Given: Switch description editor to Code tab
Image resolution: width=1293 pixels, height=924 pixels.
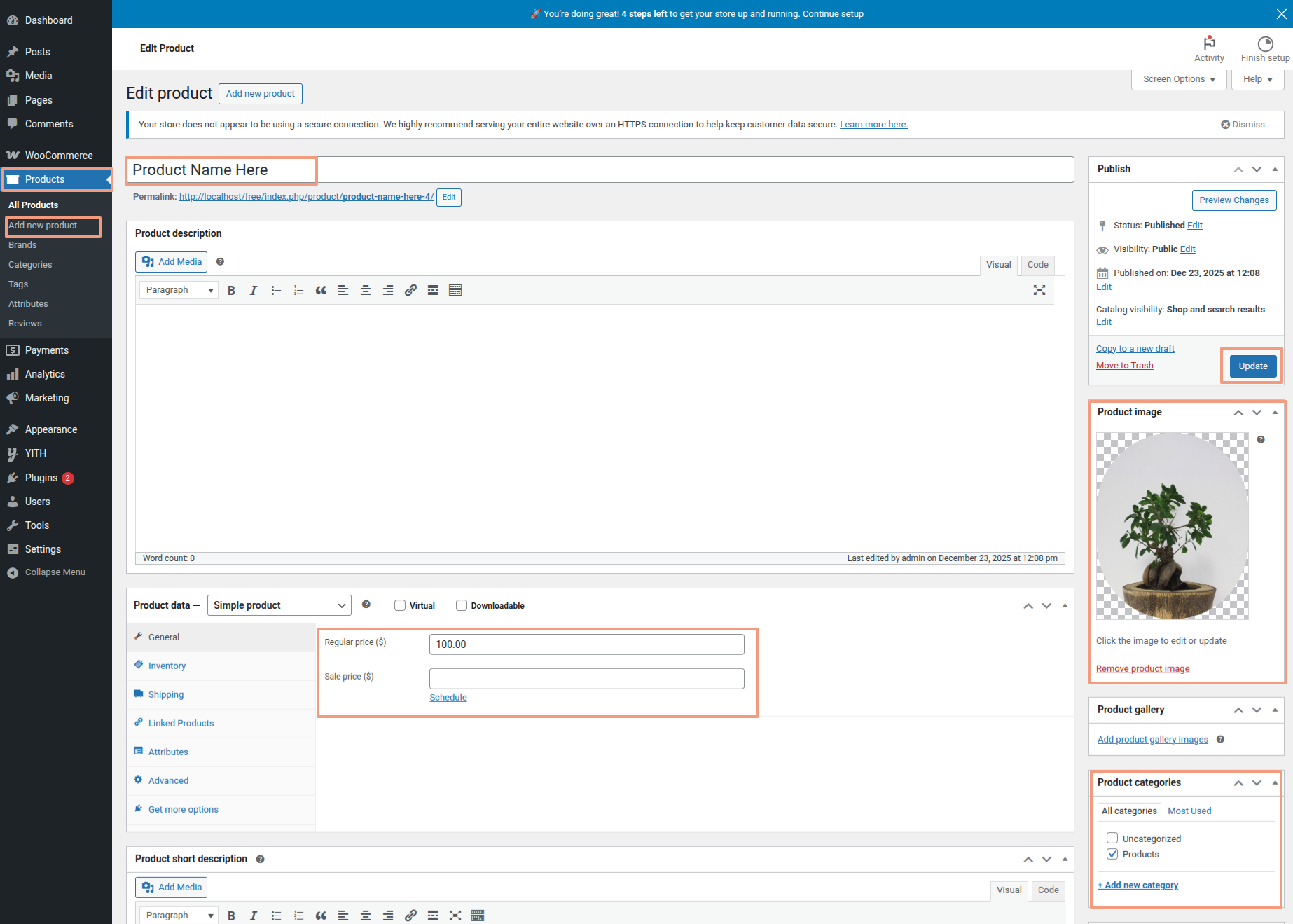Looking at the screenshot, I should 1037,265.
